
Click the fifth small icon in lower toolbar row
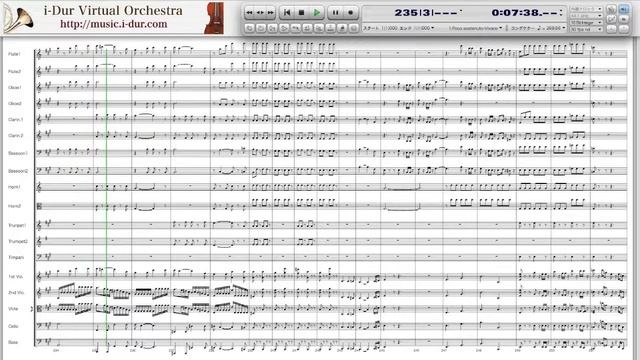click(x=295, y=28)
